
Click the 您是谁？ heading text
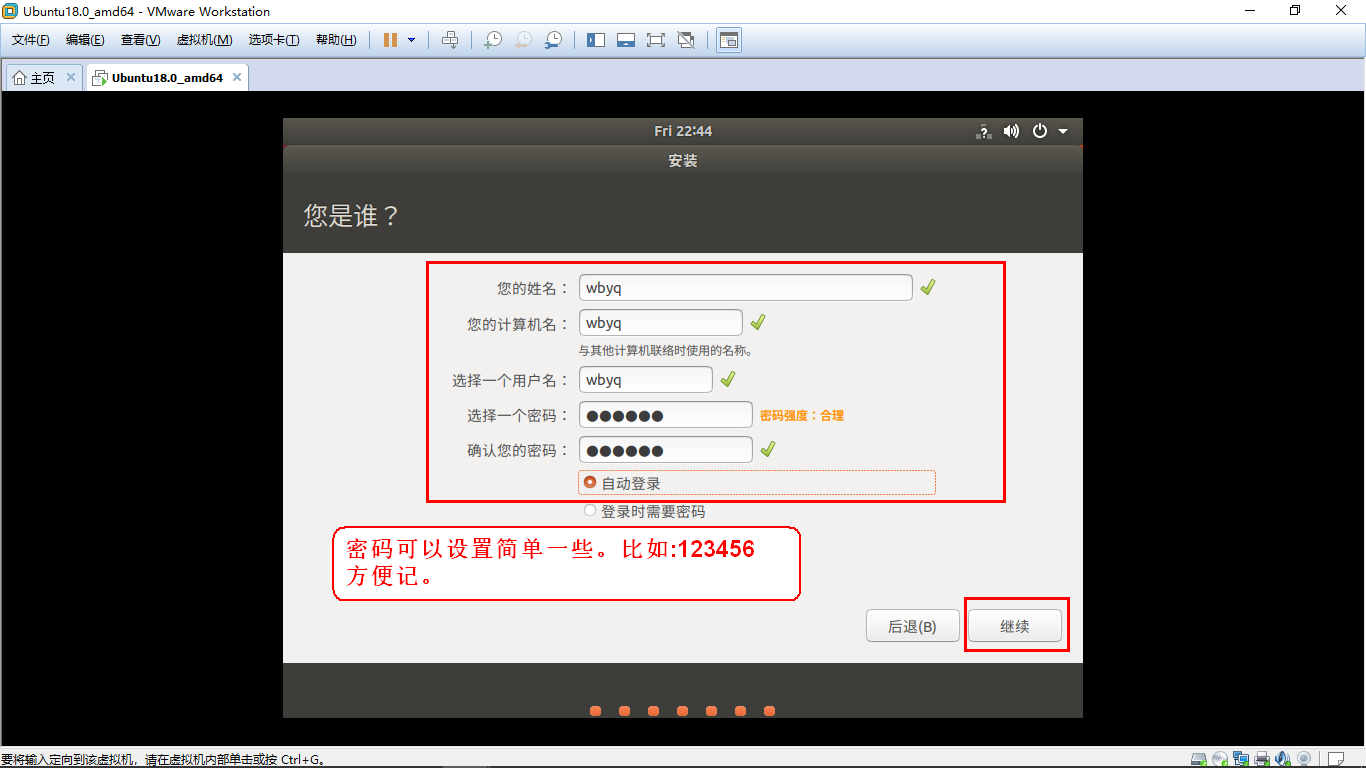pos(352,215)
